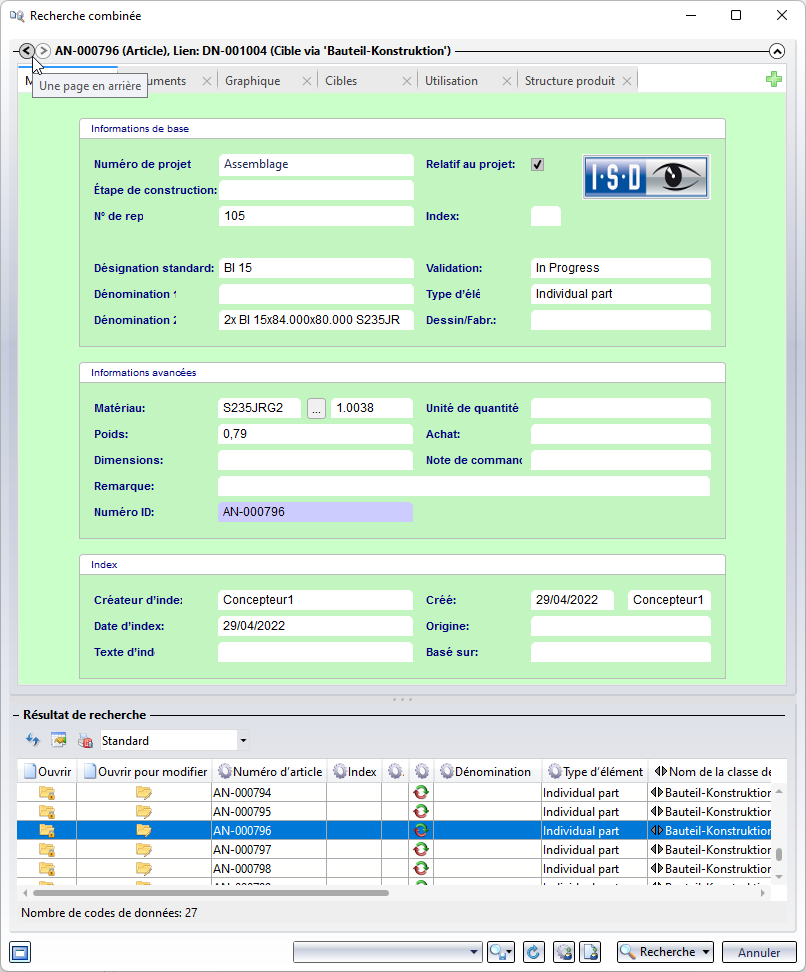806x972 pixels.
Task: Close the Structure produit tab
Action: pos(627,81)
